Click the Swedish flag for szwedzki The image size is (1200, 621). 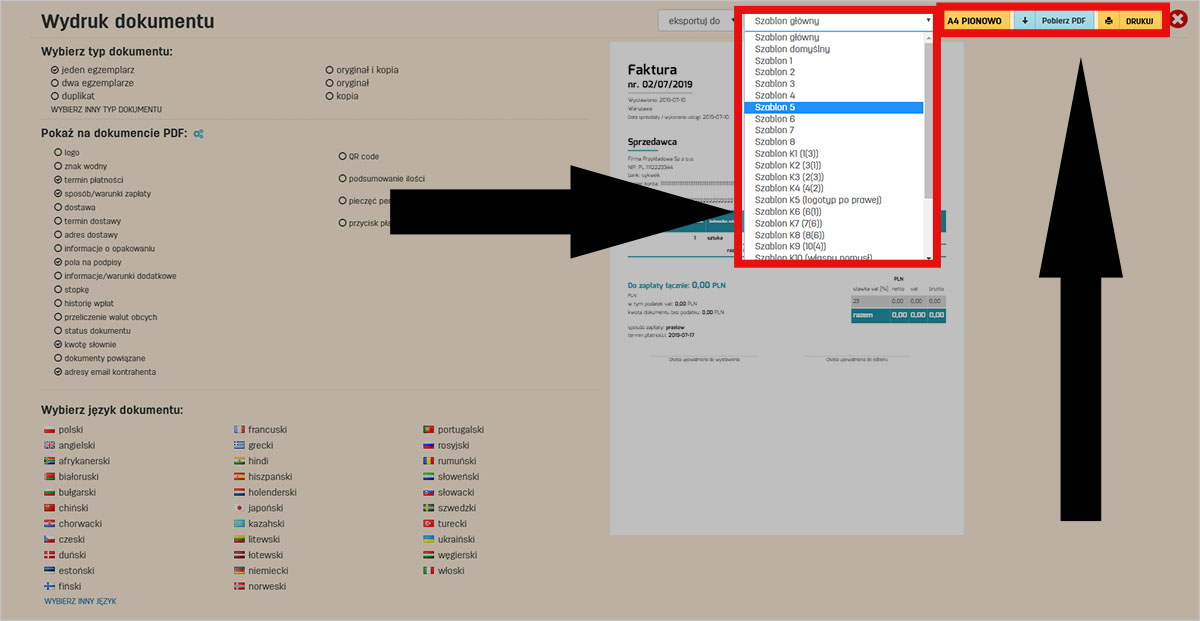pyautogui.click(x=429, y=508)
